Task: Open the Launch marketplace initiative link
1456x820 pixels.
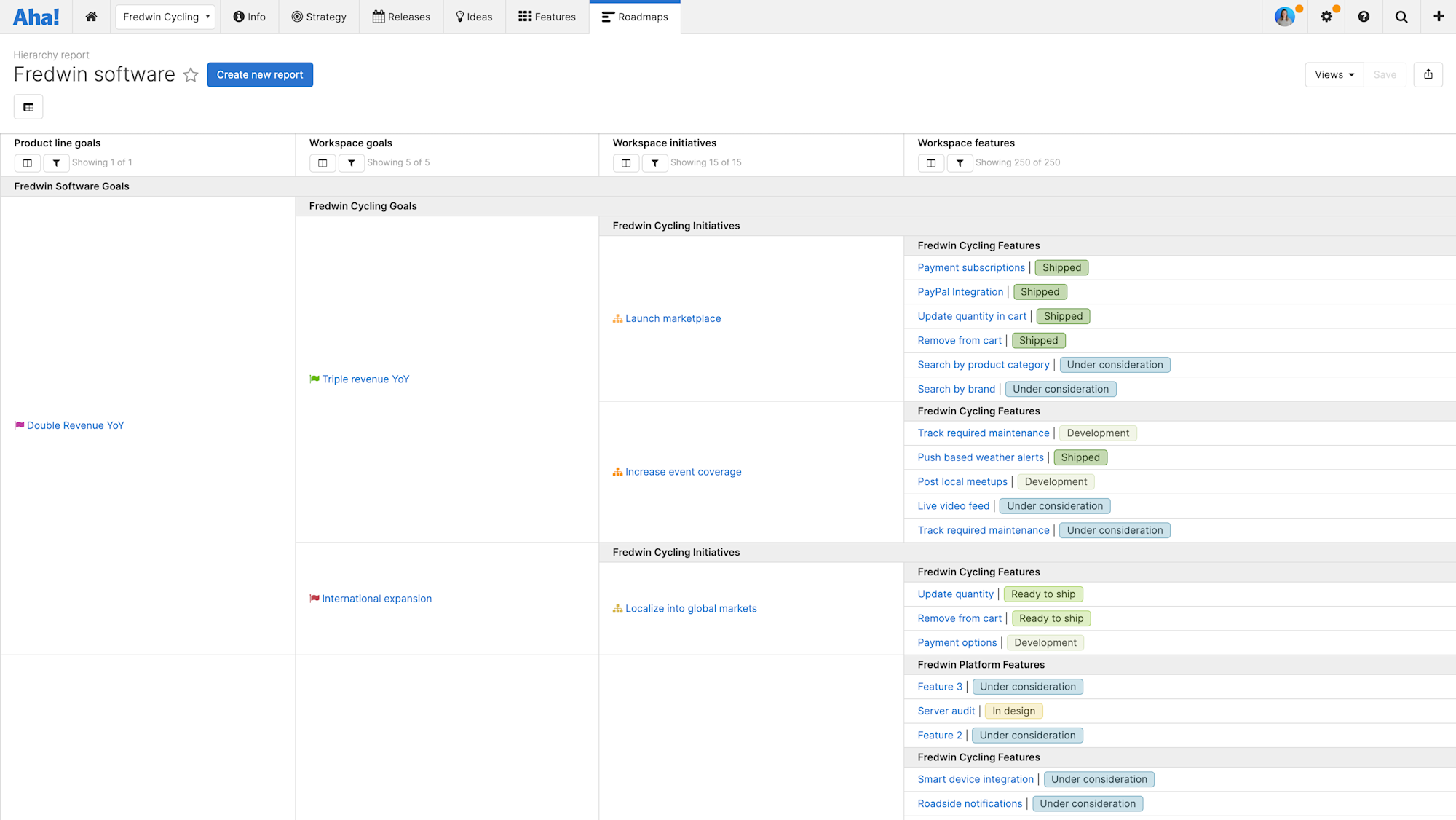Action: pos(673,318)
